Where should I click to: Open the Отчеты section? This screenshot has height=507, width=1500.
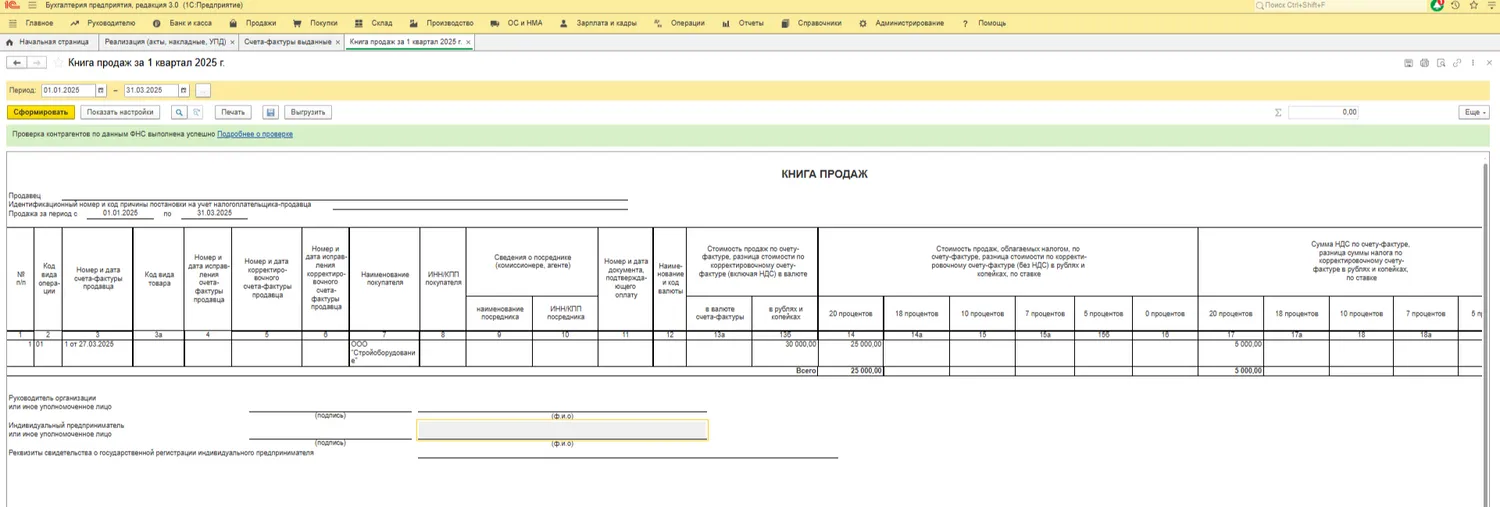(x=742, y=22)
